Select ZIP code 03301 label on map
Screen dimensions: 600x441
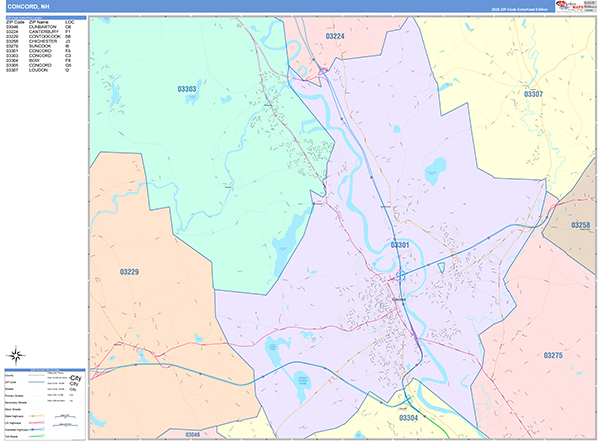coord(400,245)
